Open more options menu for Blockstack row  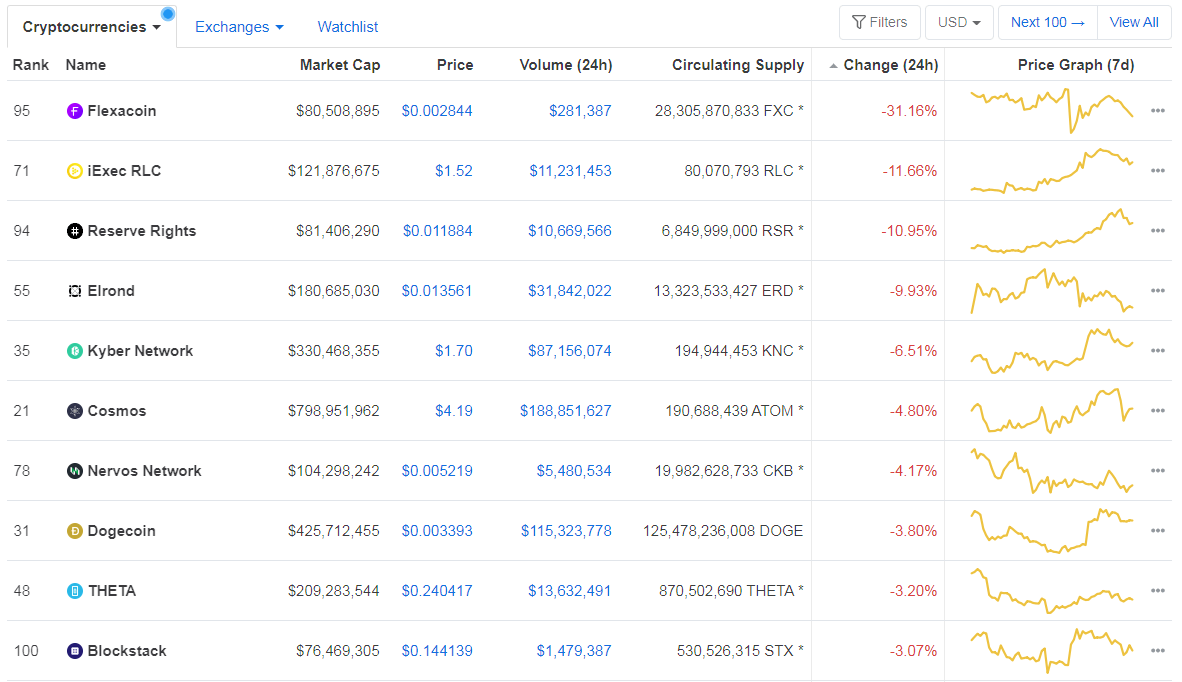(1158, 650)
